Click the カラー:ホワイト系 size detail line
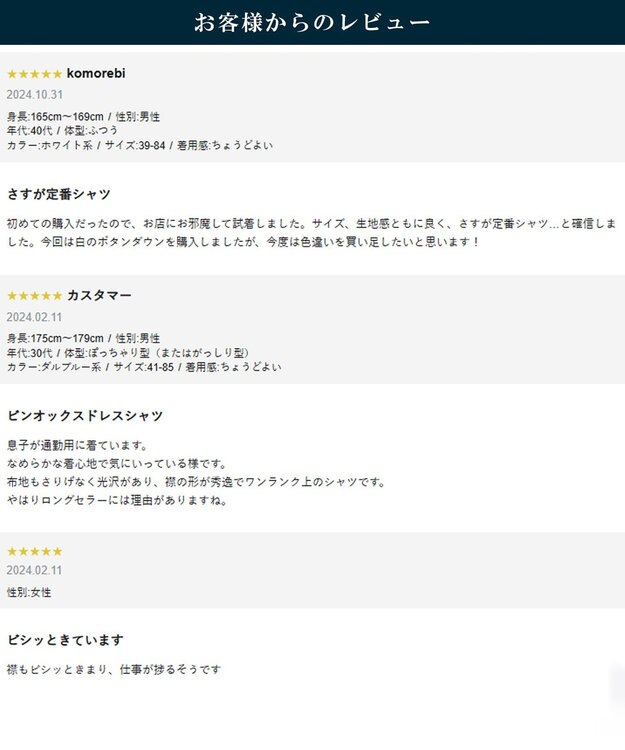 139,145
